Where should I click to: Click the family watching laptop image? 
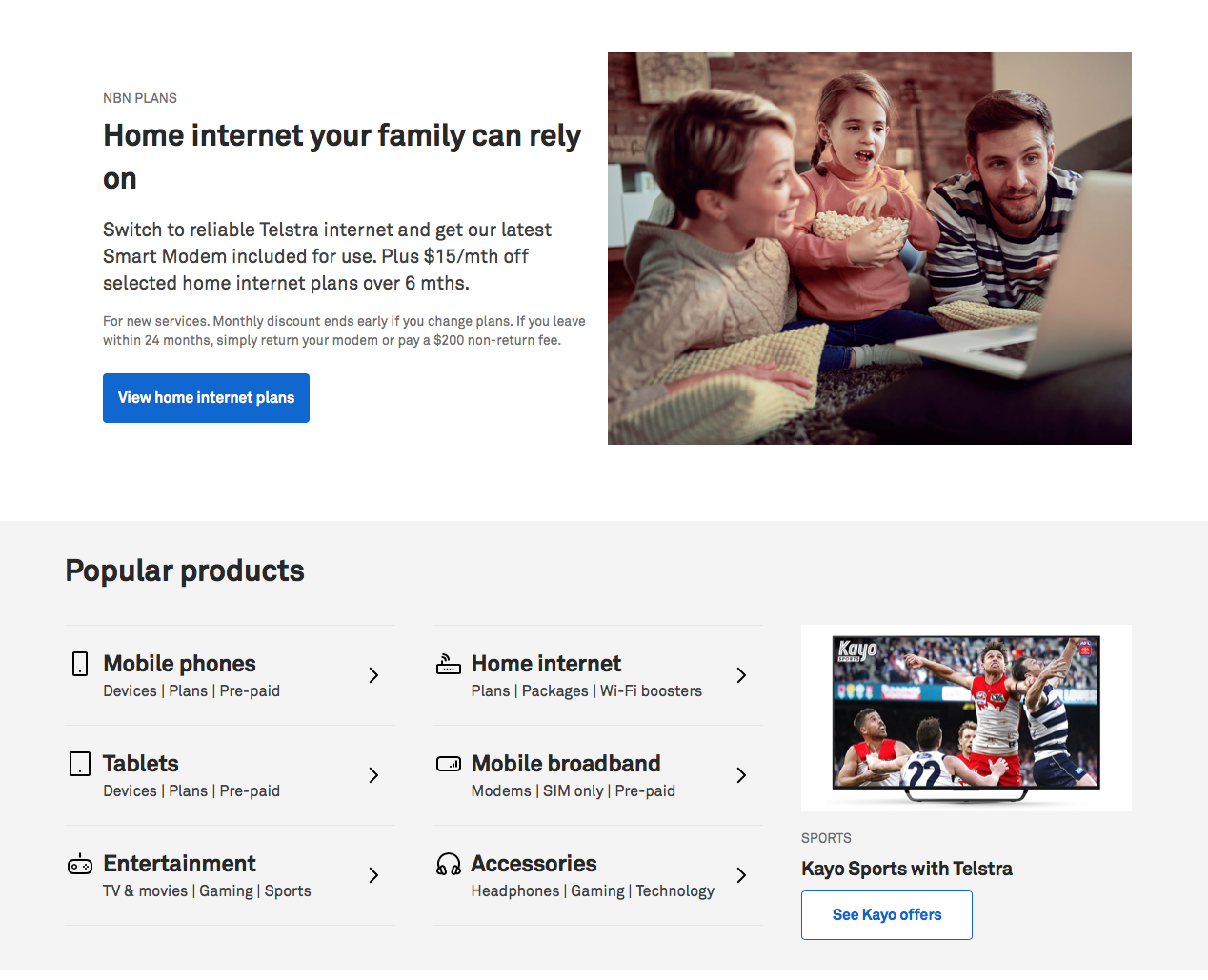point(869,249)
